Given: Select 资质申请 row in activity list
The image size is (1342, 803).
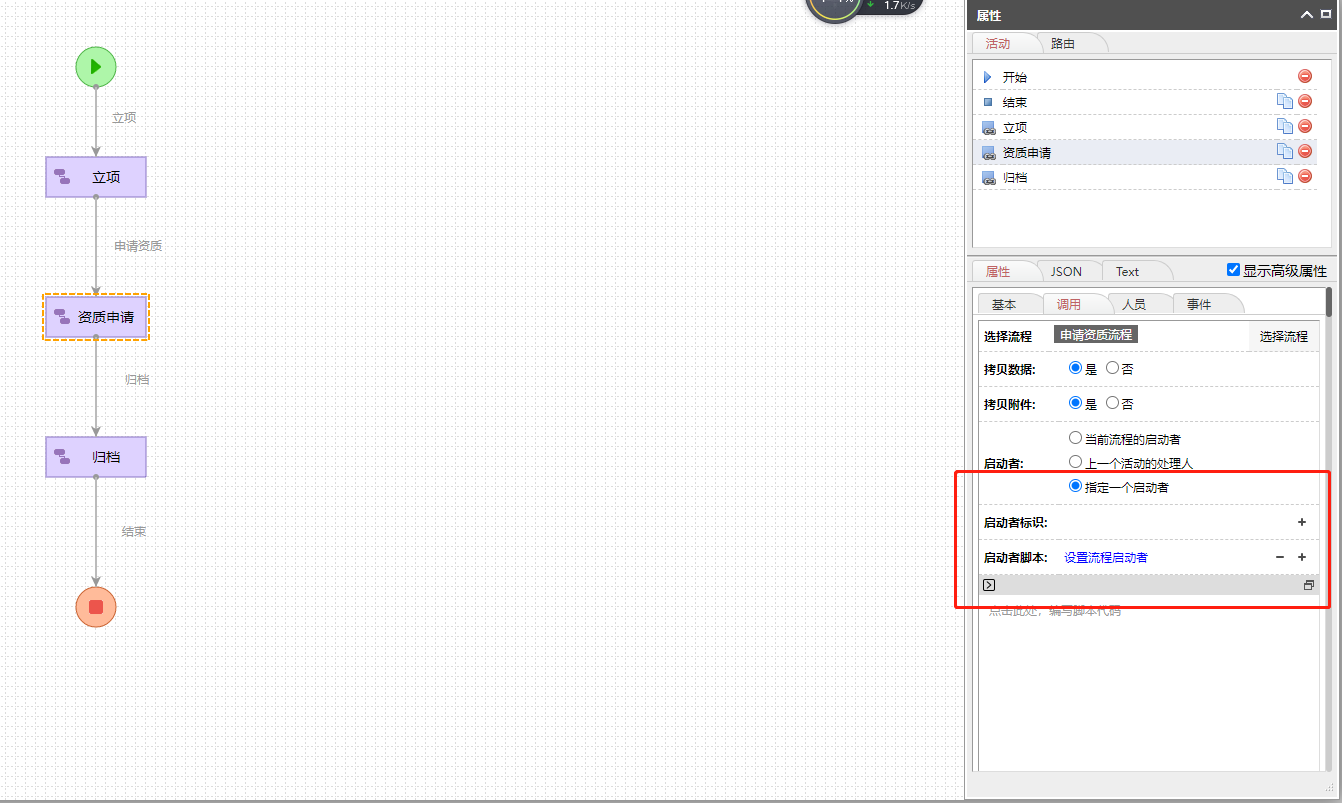Looking at the screenshot, I should [1145, 152].
